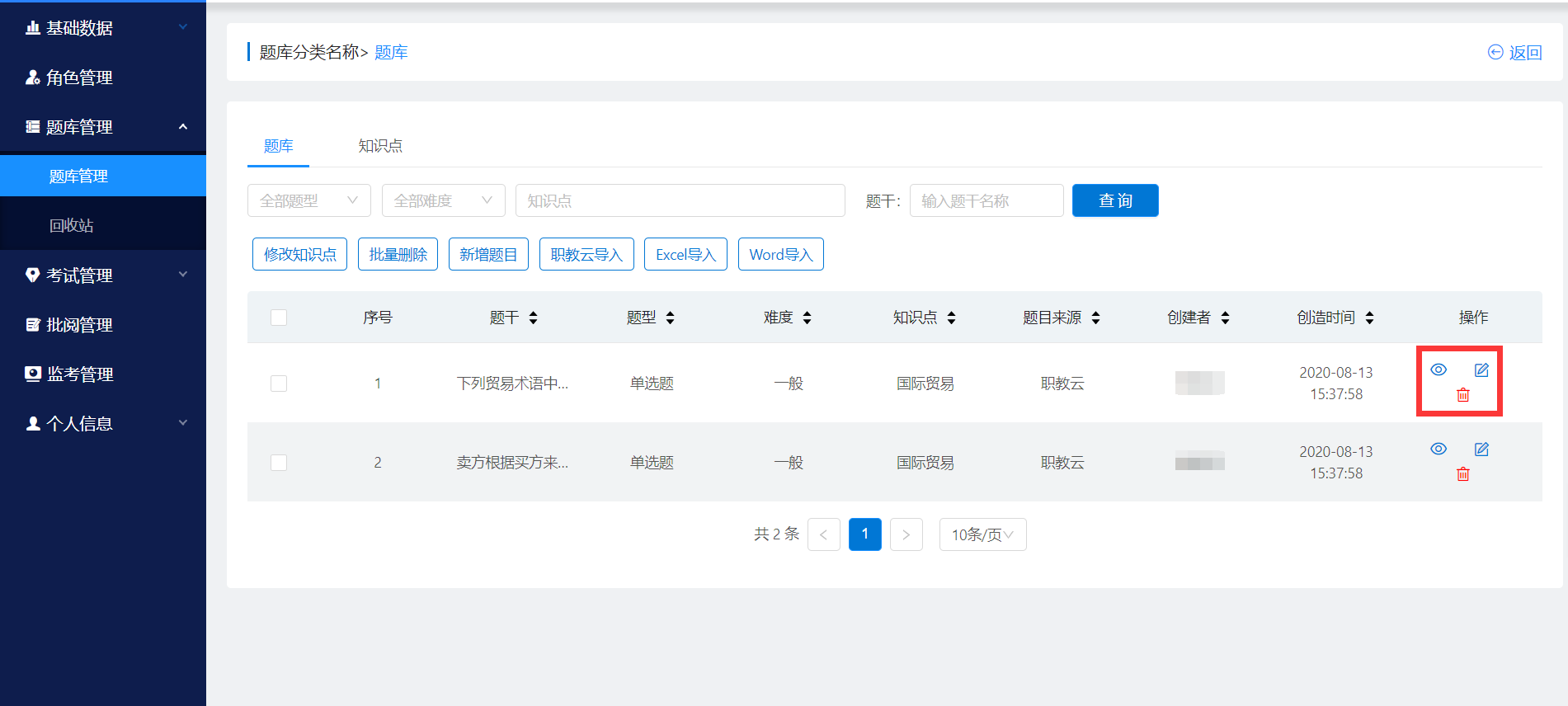The image size is (1568, 706).
Task: Click the 职教云 source cell in row 2
Action: click(x=1062, y=463)
